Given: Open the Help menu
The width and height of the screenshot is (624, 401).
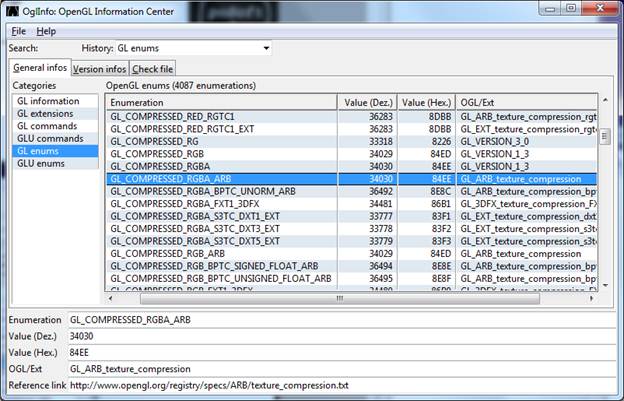Looking at the screenshot, I should pyautogui.click(x=46, y=31).
